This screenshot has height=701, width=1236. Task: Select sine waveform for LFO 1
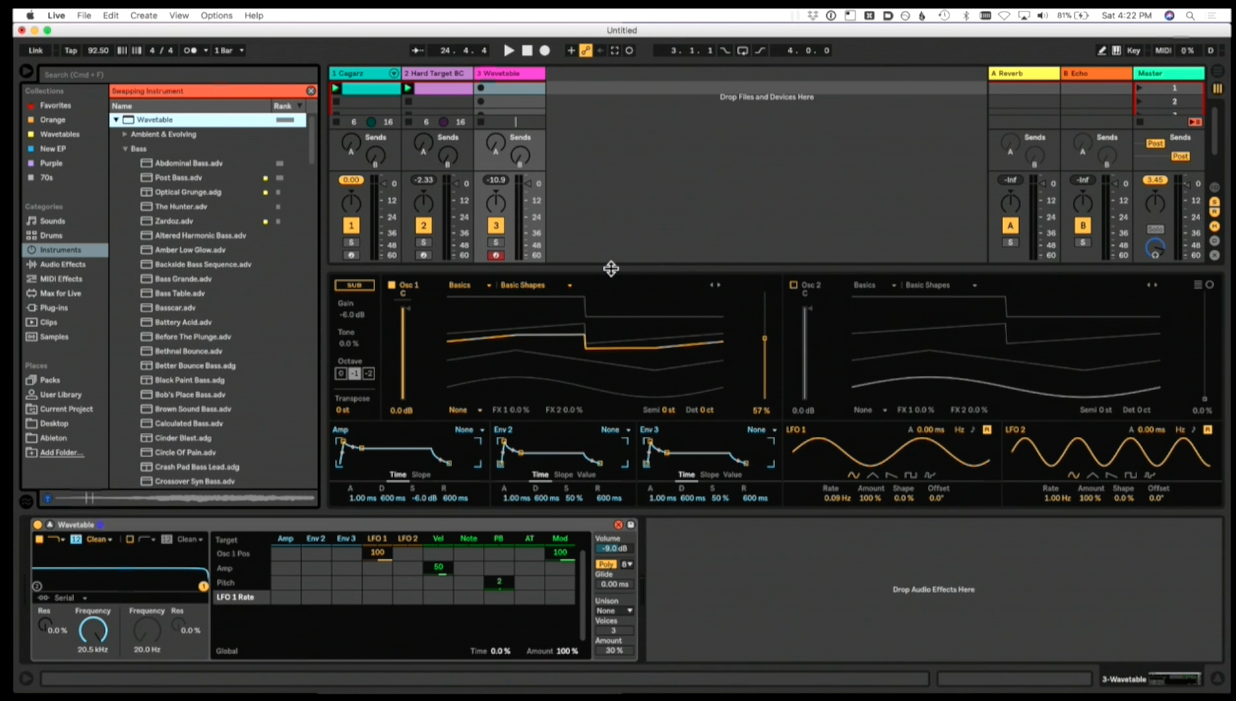tap(853, 475)
